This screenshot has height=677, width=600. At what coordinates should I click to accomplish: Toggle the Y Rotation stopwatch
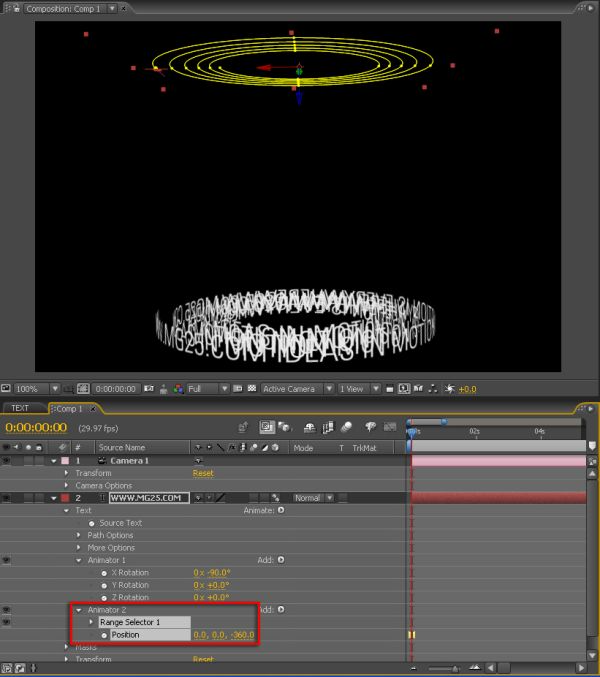point(104,586)
